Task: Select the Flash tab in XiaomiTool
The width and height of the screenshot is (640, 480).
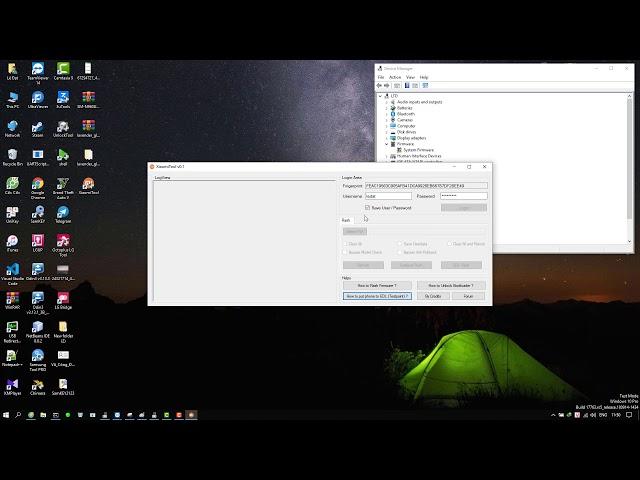Action: pyautogui.click(x=347, y=220)
